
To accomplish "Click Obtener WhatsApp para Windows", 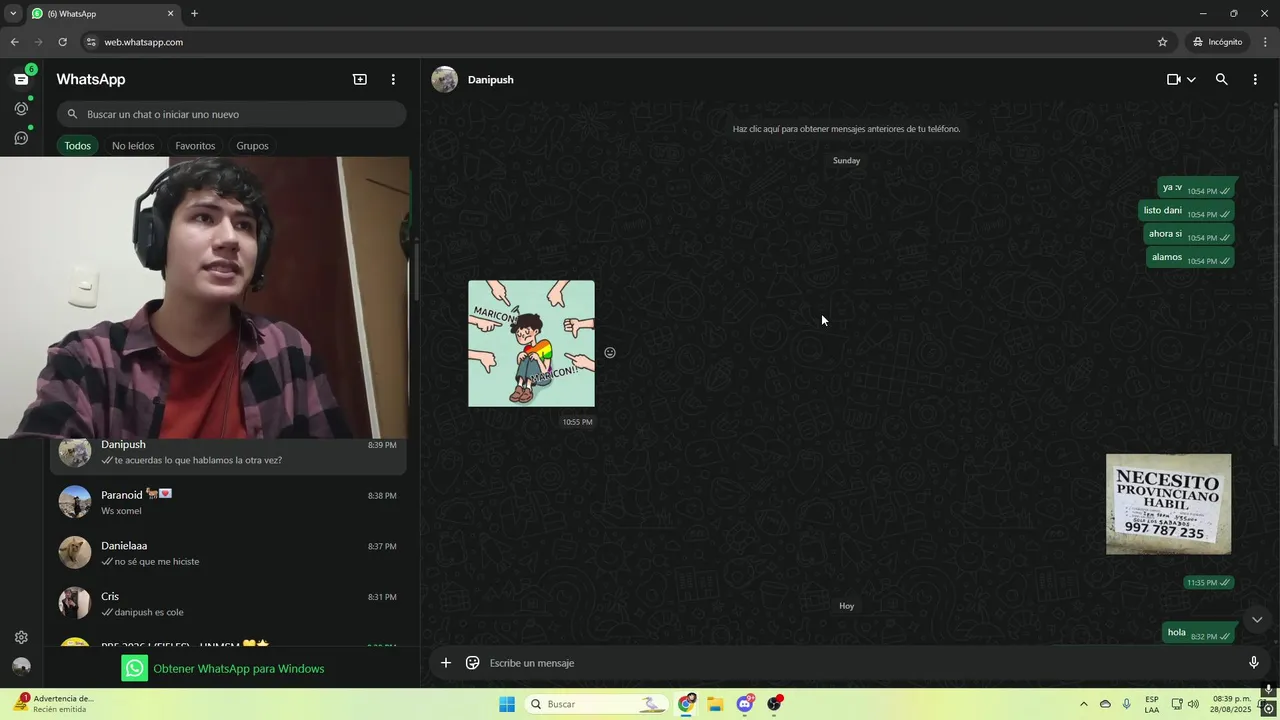I will tap(223, 668).
